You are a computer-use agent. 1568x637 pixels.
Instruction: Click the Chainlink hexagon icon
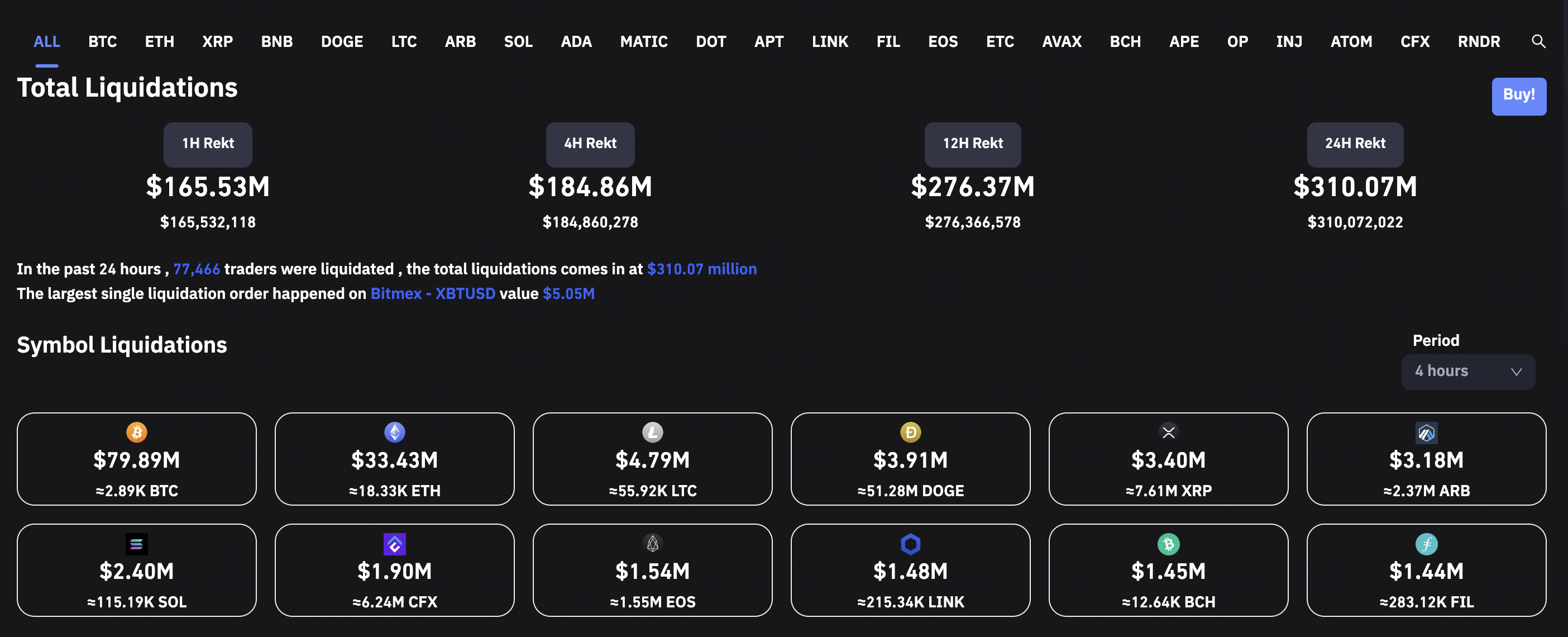coord(910,544)
